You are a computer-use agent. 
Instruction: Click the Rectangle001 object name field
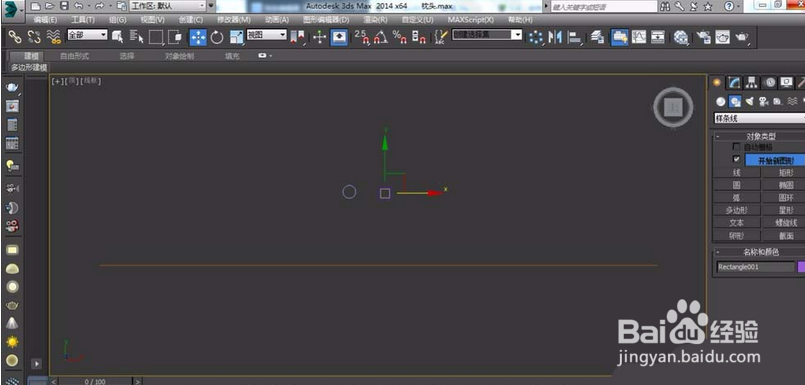pos(755,267)
